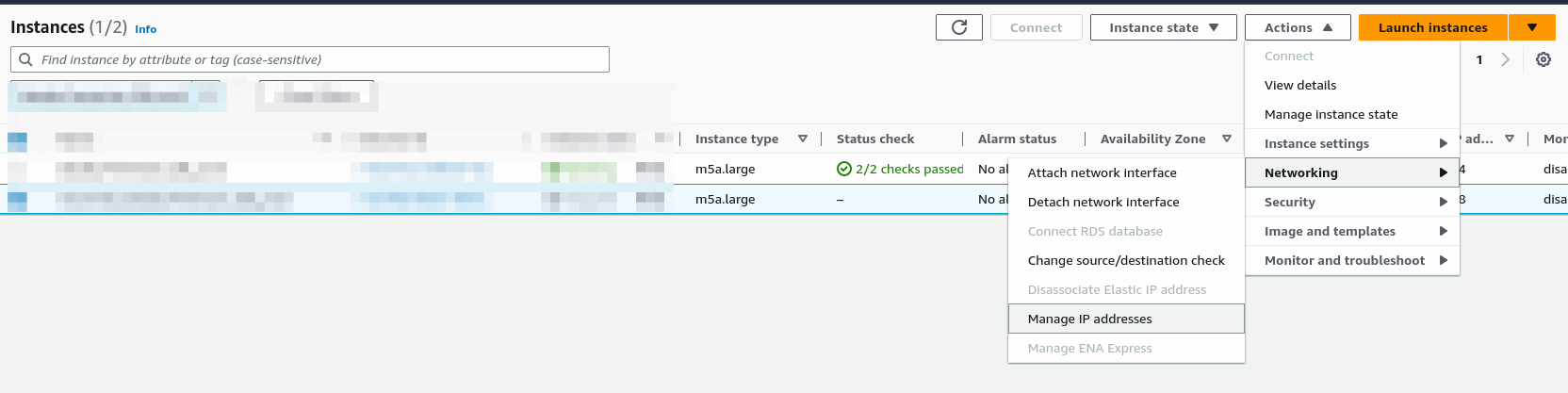Open the orange Launch instances split arrow

click(x=1531, y=27)
